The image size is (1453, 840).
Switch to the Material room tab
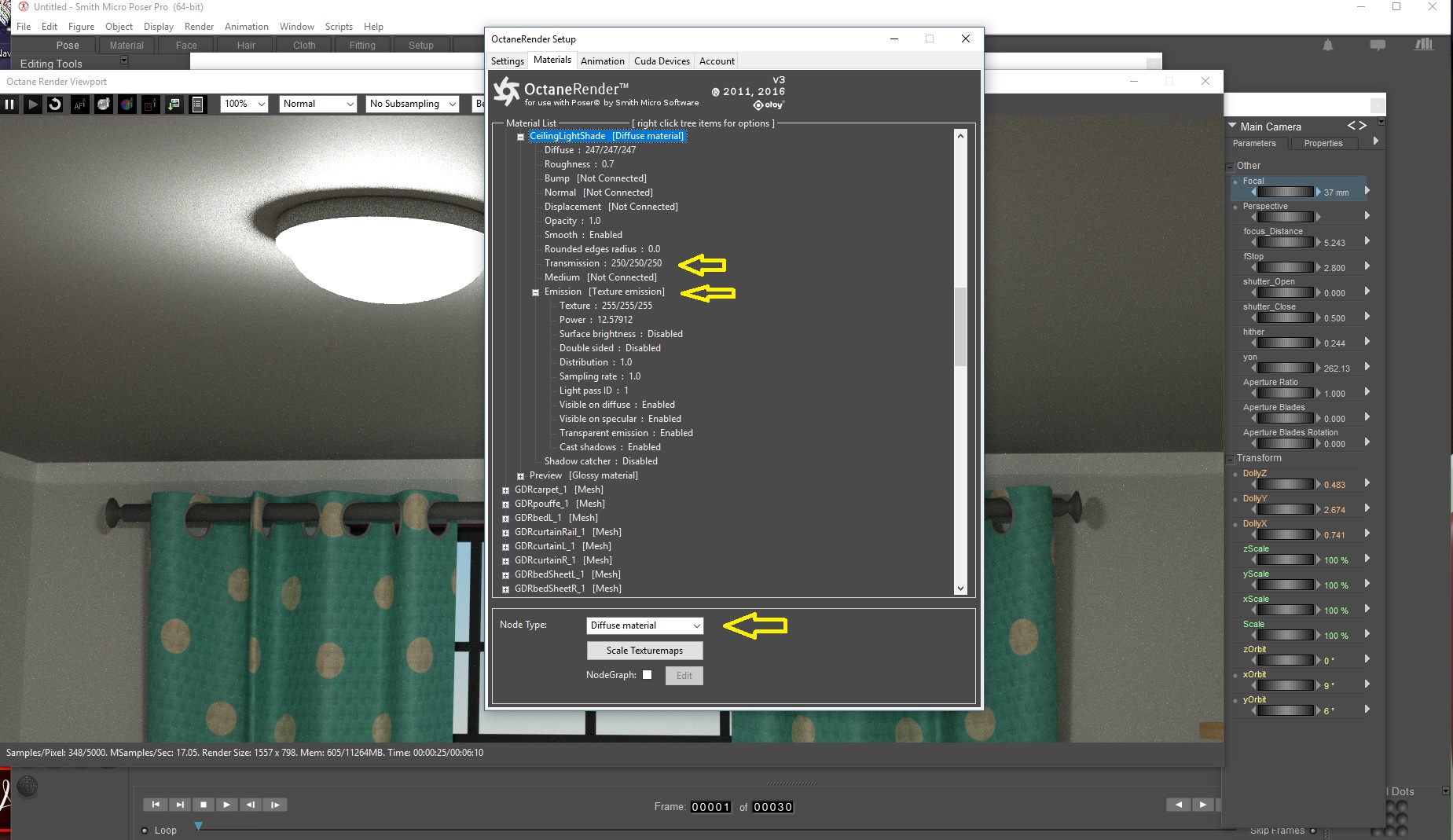click(127, 46)
